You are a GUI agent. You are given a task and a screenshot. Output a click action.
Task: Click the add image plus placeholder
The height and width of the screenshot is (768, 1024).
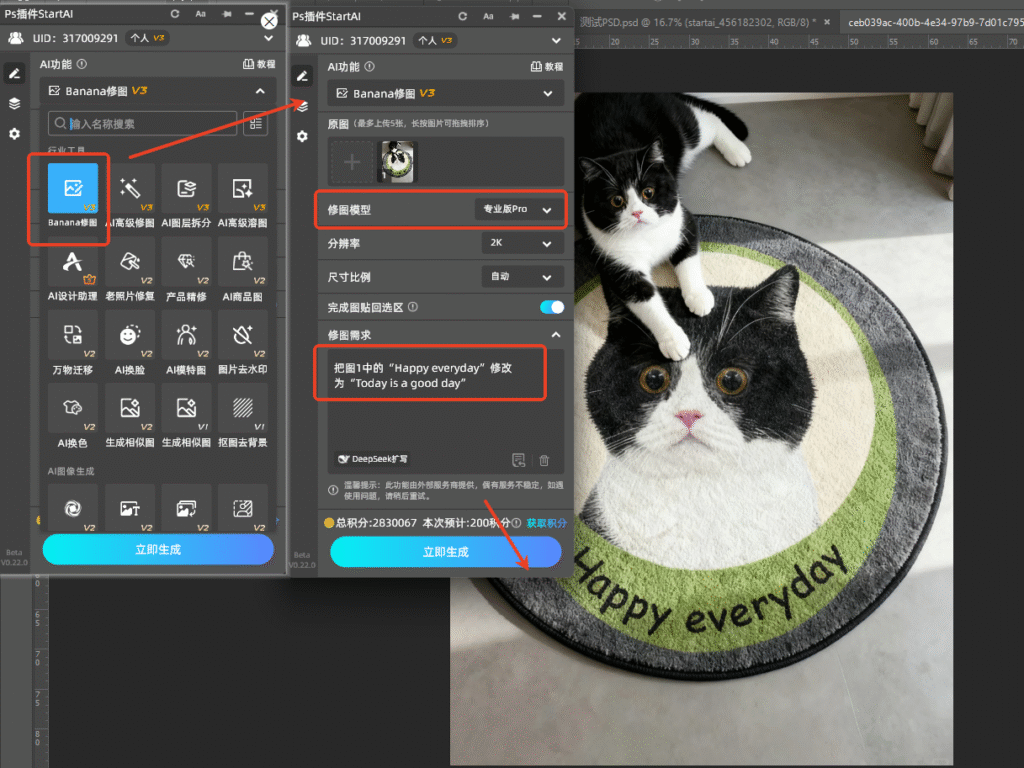350,161
